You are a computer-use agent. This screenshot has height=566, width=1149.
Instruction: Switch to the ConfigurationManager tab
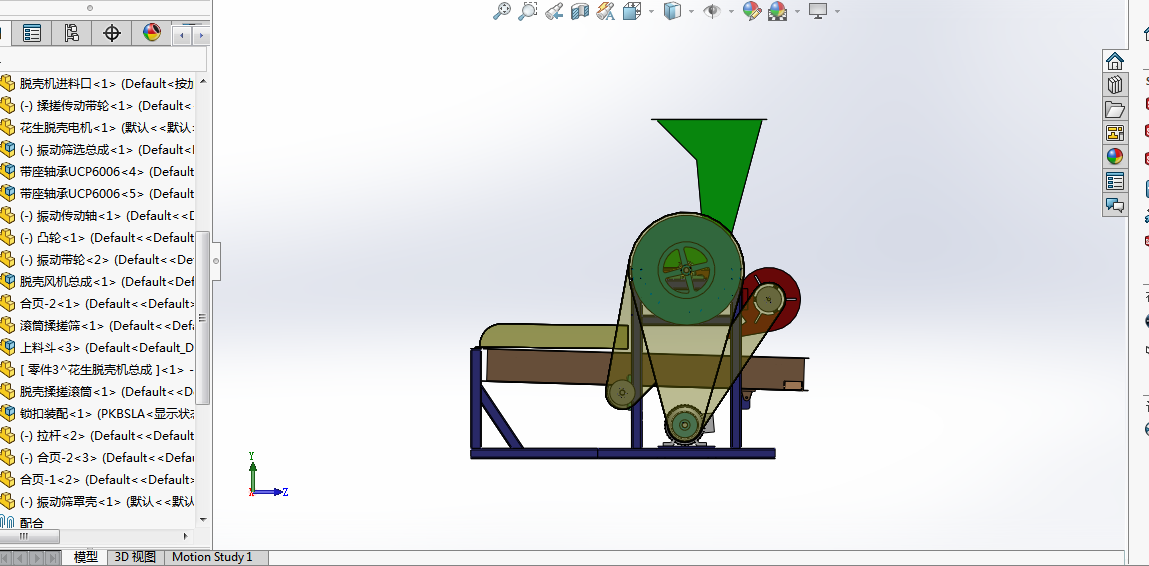72,33
